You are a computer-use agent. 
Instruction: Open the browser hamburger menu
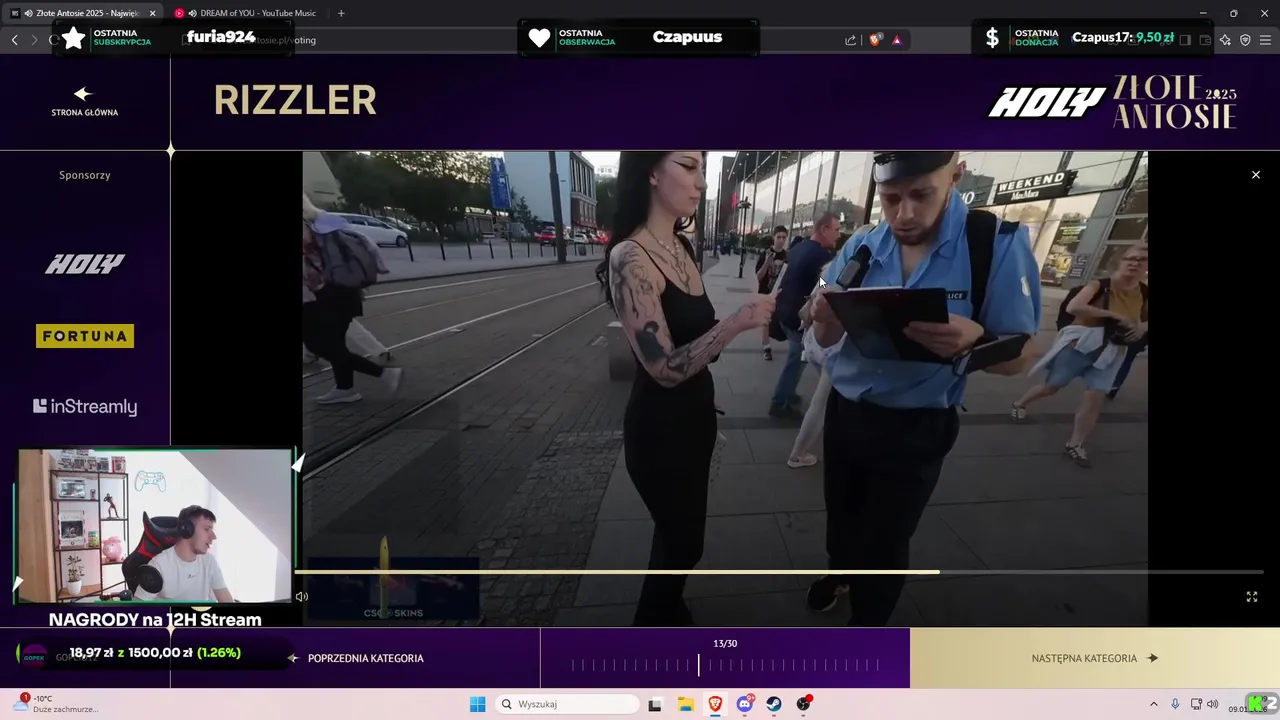[x=1266, y=40]
